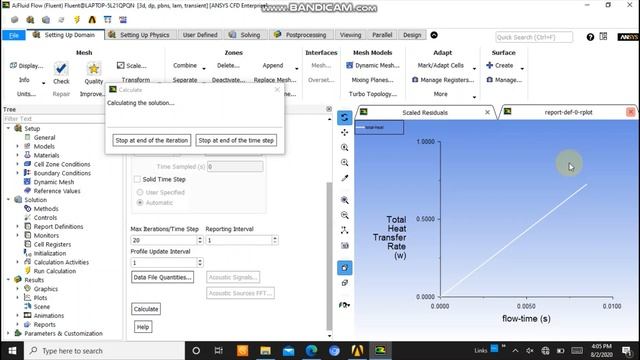Expand the Models tree node
Screen dimensions: 640x360
pos(17,146)
